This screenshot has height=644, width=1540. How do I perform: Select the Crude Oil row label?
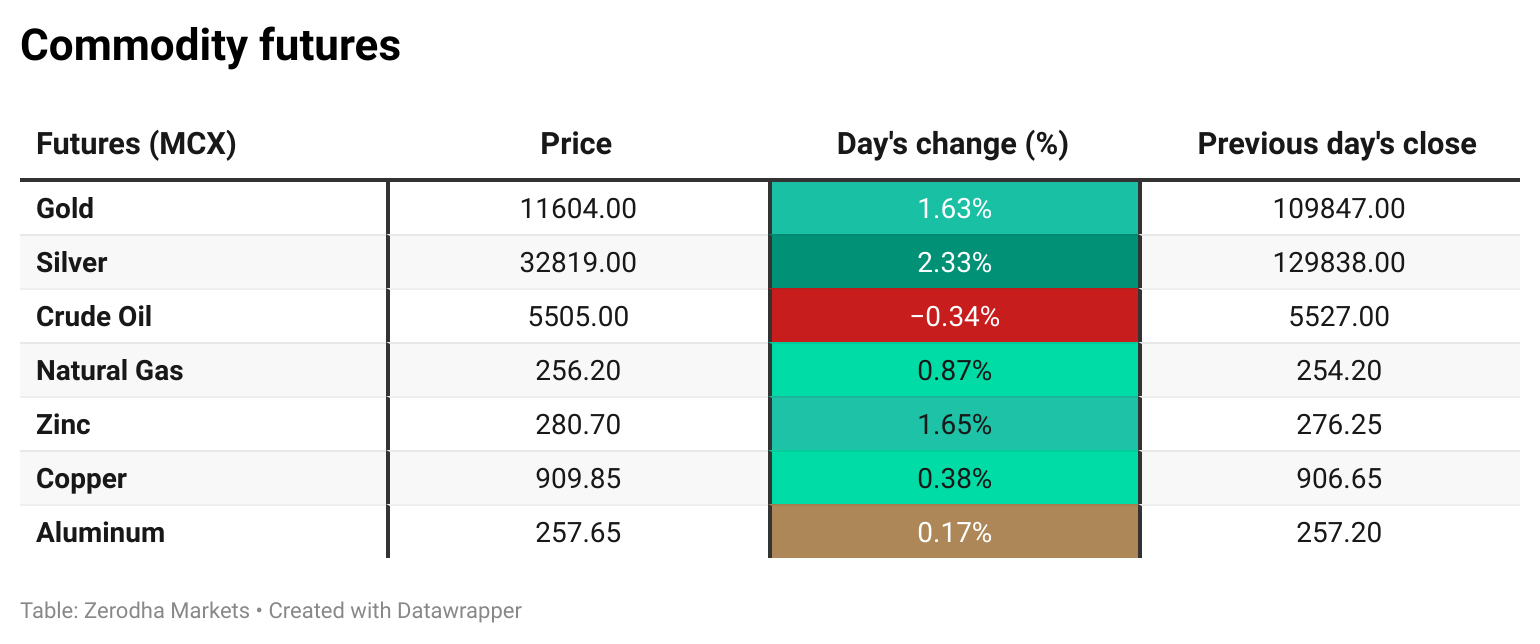pos(94,316)
